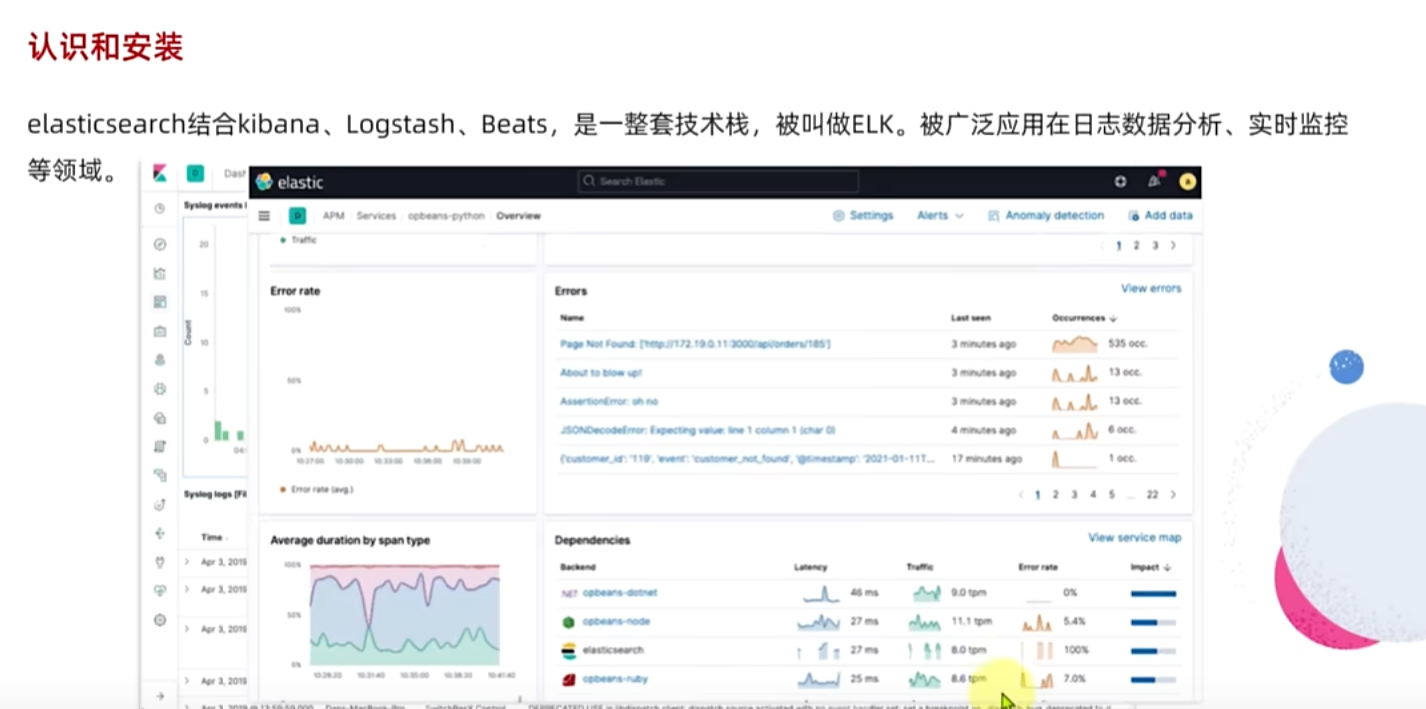The width and height of the screenshot is (1426, 709).
Task: Click the green D space avatar beside APM
Action: pos(297,216)
